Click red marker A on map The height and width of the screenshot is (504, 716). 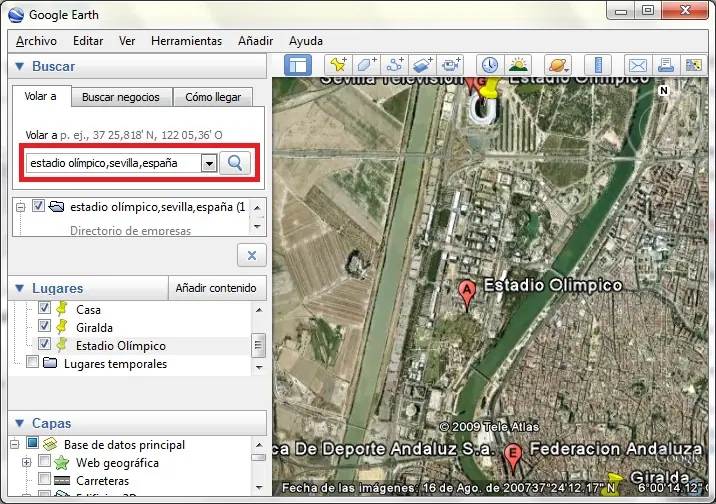(467, 294)
